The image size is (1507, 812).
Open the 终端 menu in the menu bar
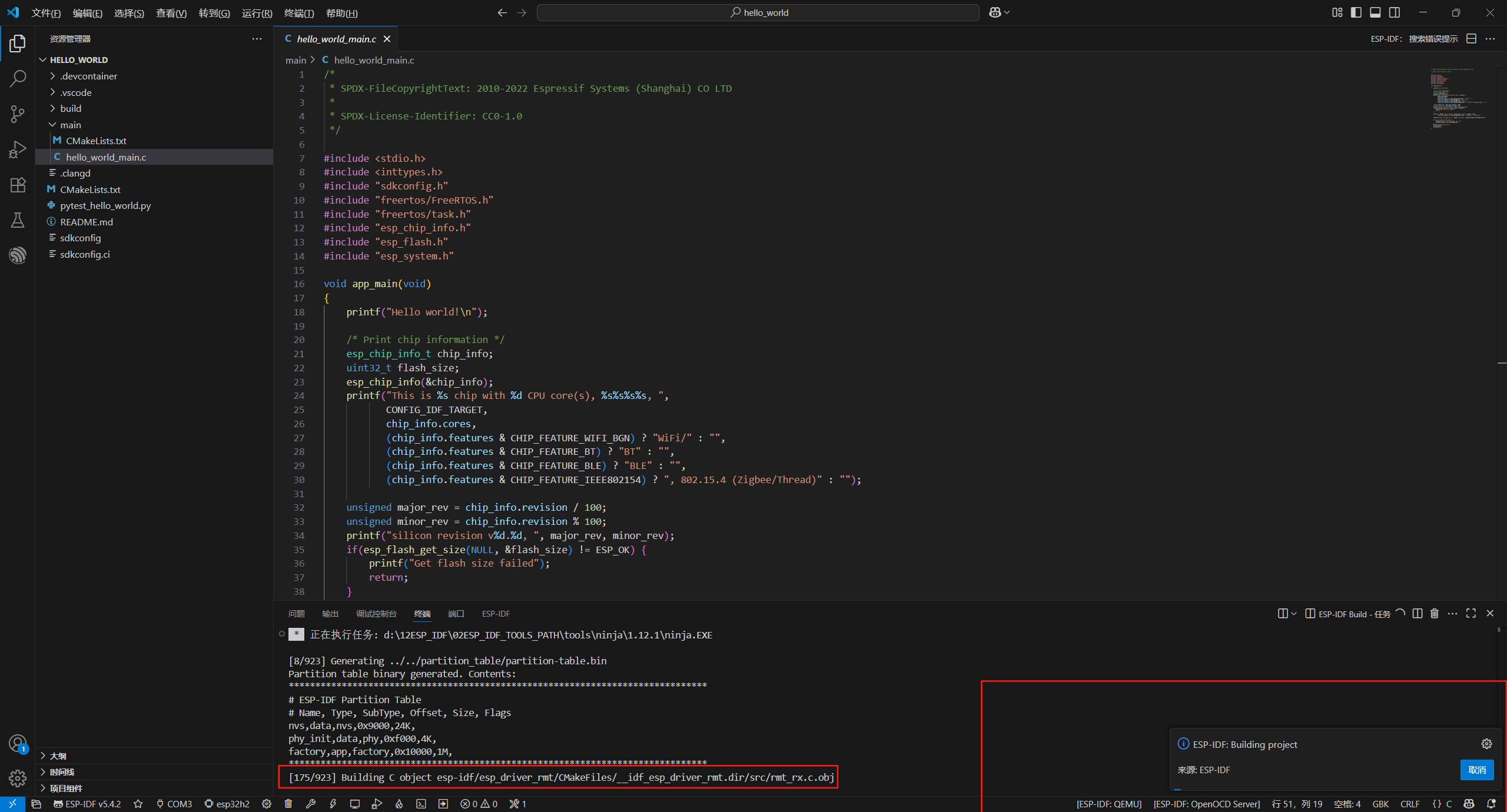coord(298,13)
